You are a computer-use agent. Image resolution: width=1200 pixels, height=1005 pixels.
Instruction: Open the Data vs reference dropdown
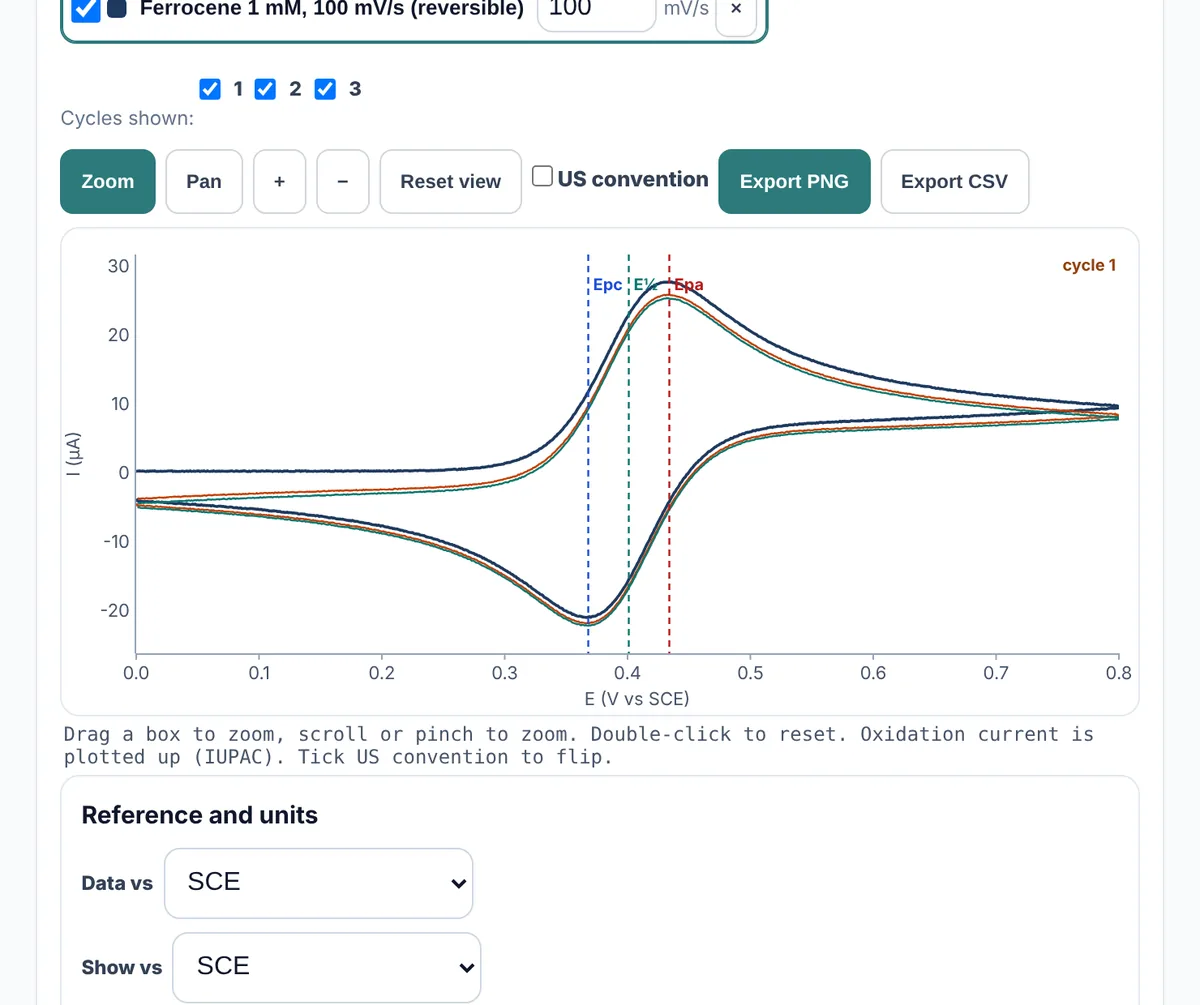click(x=318, y=883)
